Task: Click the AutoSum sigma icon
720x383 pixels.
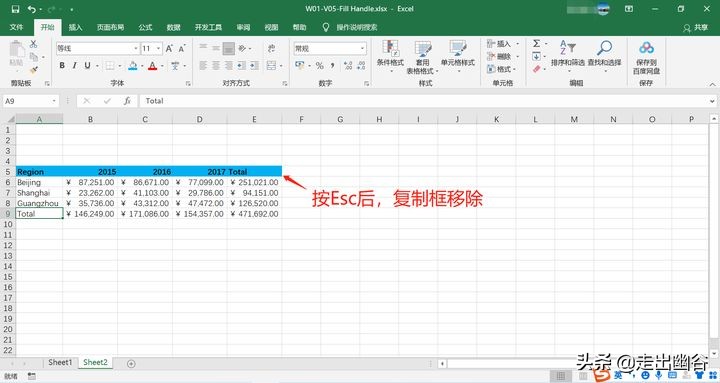Action: (536, 43)
